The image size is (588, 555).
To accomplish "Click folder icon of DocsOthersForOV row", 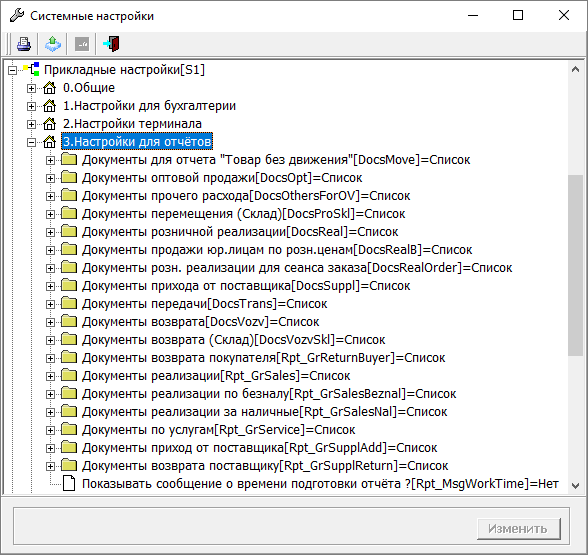I will (x=69, y=195).
